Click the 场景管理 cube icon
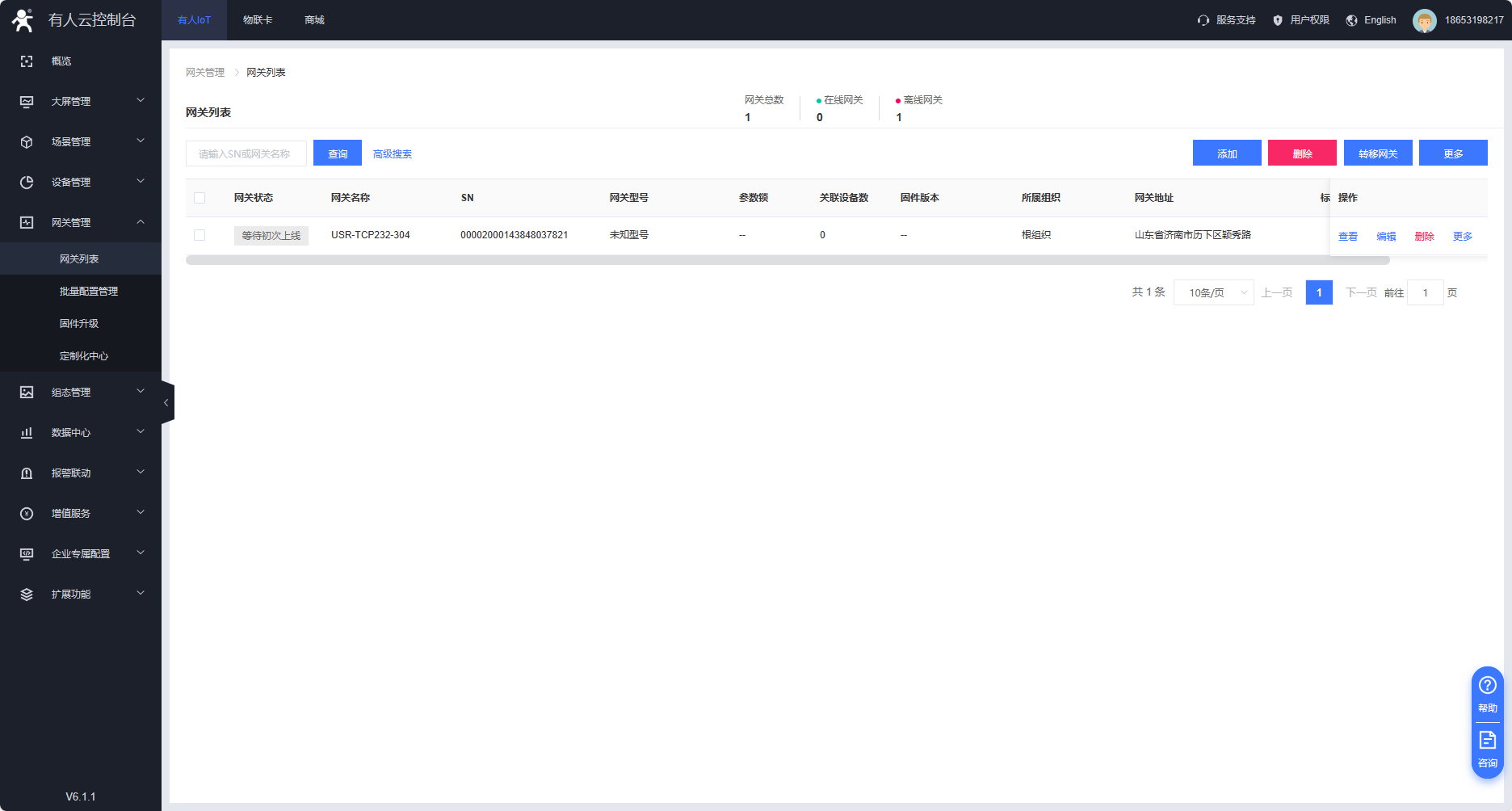Screen dimensions: 1512x811 click(x=27, y=142)
